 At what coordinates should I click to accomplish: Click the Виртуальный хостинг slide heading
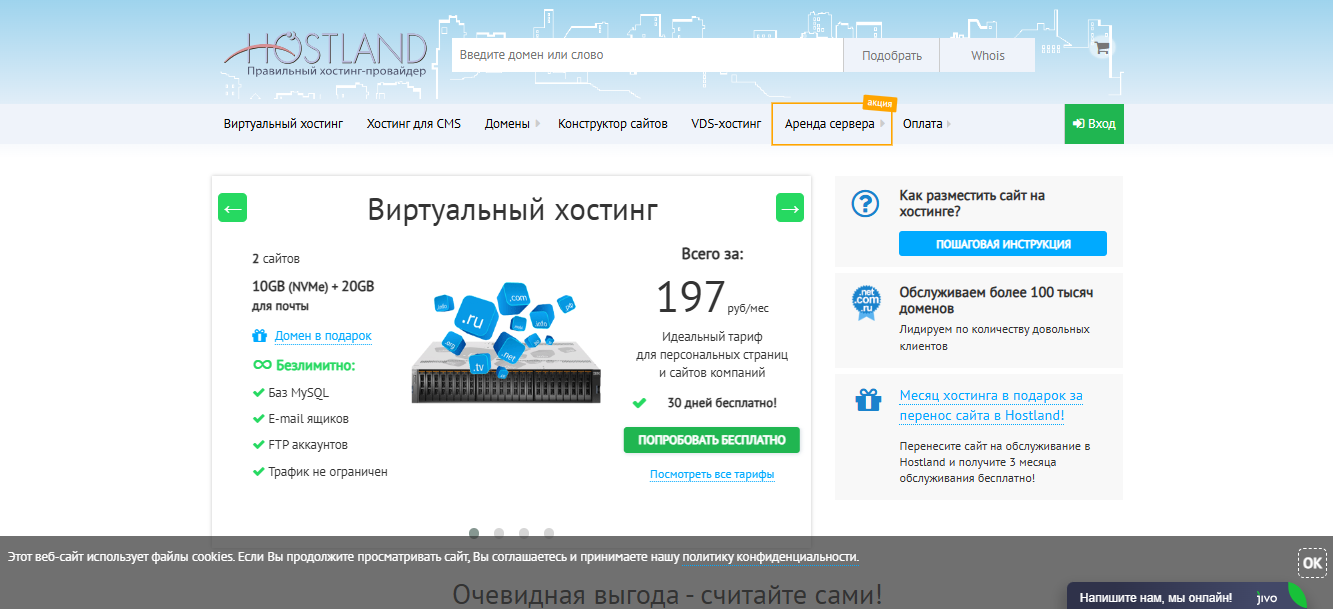pyautogui.click(x=512, y=210)
